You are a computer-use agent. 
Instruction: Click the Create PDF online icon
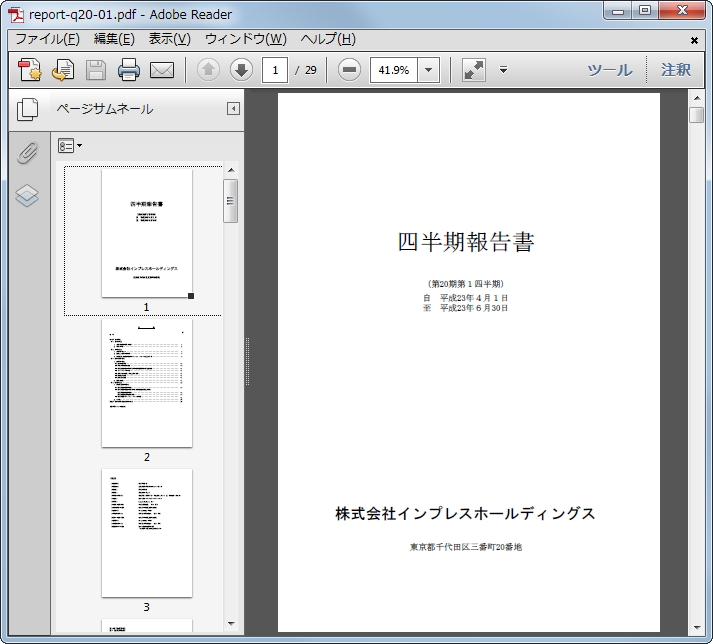point(30,70)
